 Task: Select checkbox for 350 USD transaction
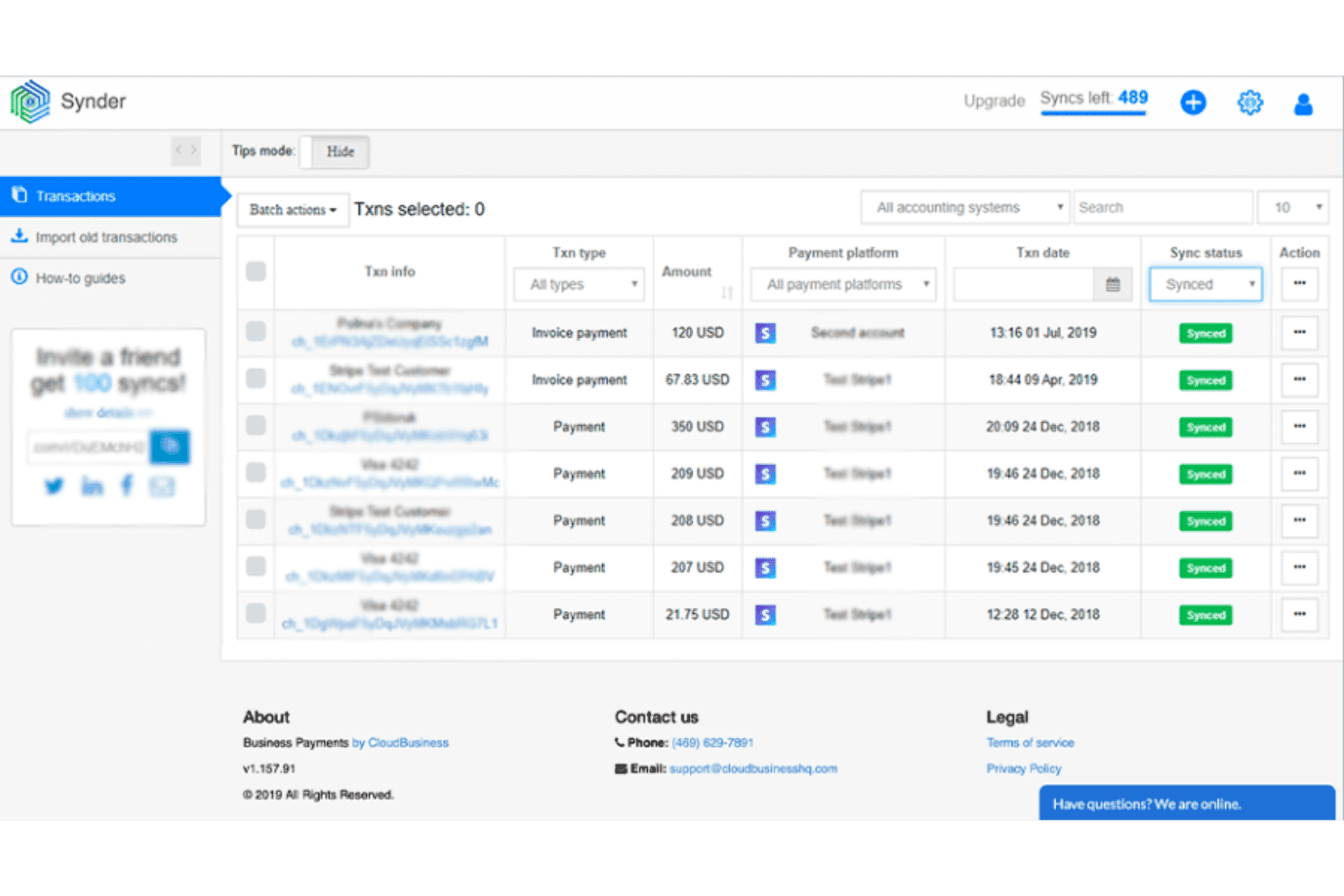click(256, 426)
